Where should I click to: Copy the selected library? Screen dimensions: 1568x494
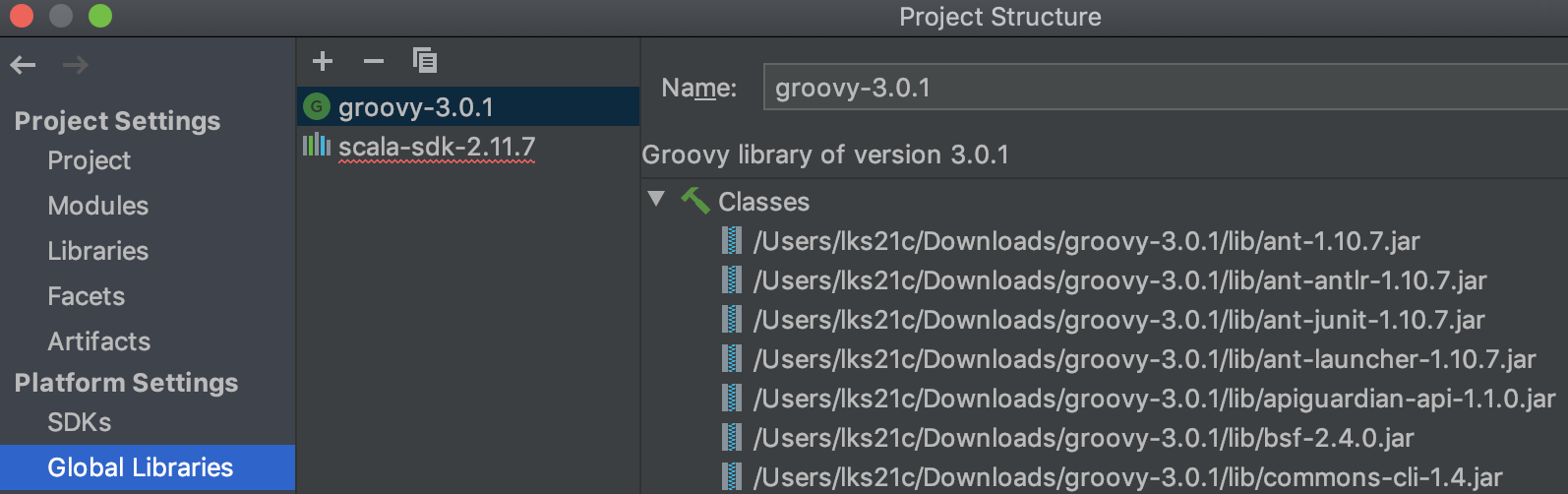[425, 61]
